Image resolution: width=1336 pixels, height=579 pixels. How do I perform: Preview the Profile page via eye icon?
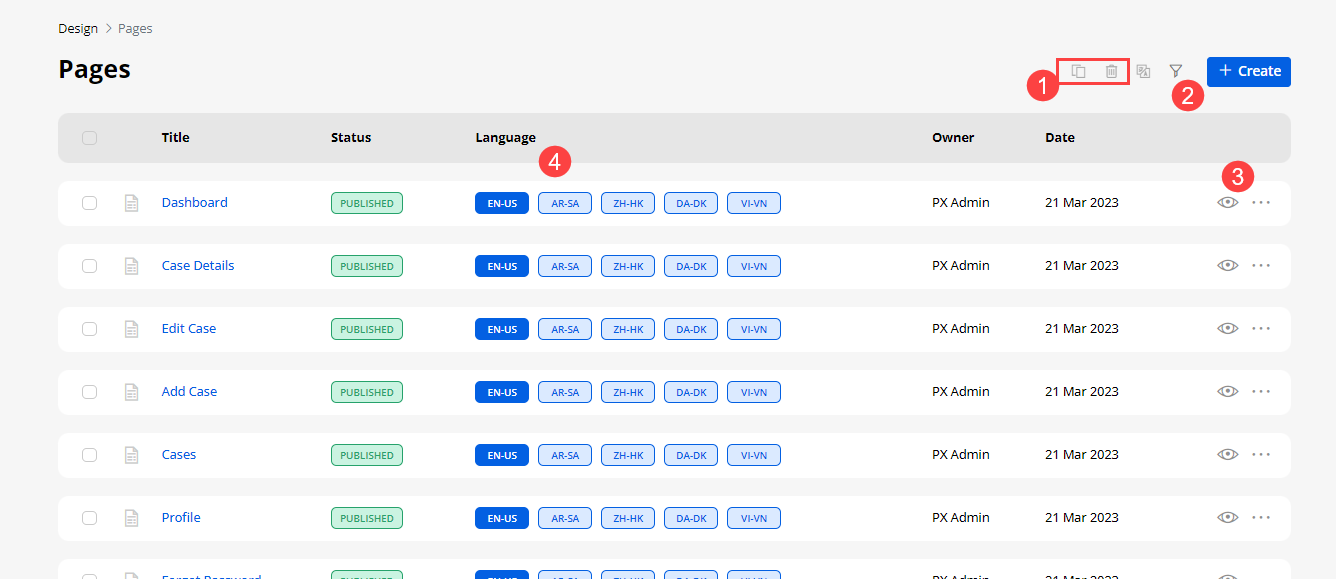(1227, 517)
